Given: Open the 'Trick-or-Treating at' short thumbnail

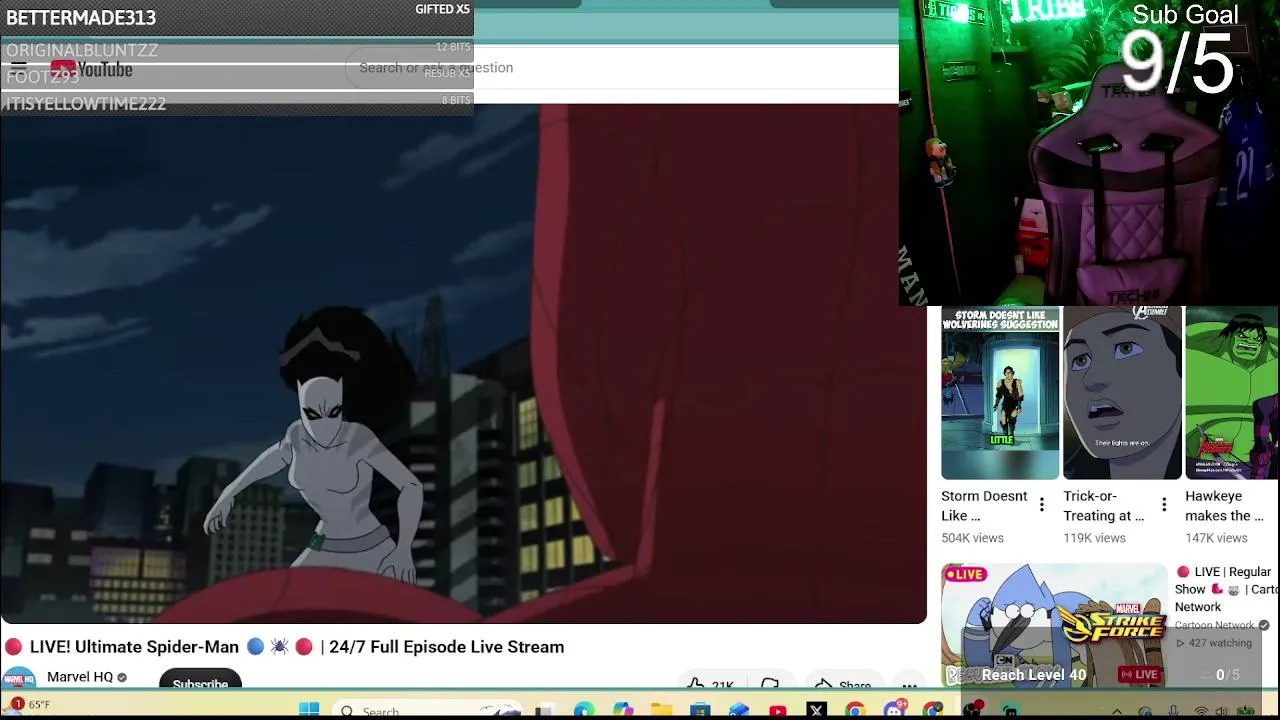Looking at the screenshot, I should coord(1122,393).
